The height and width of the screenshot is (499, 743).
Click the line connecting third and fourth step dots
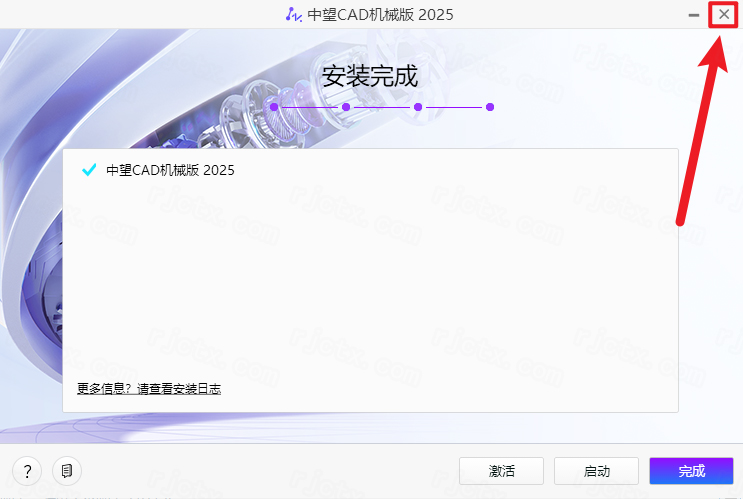pyautogui.click(x=454, y=106)
